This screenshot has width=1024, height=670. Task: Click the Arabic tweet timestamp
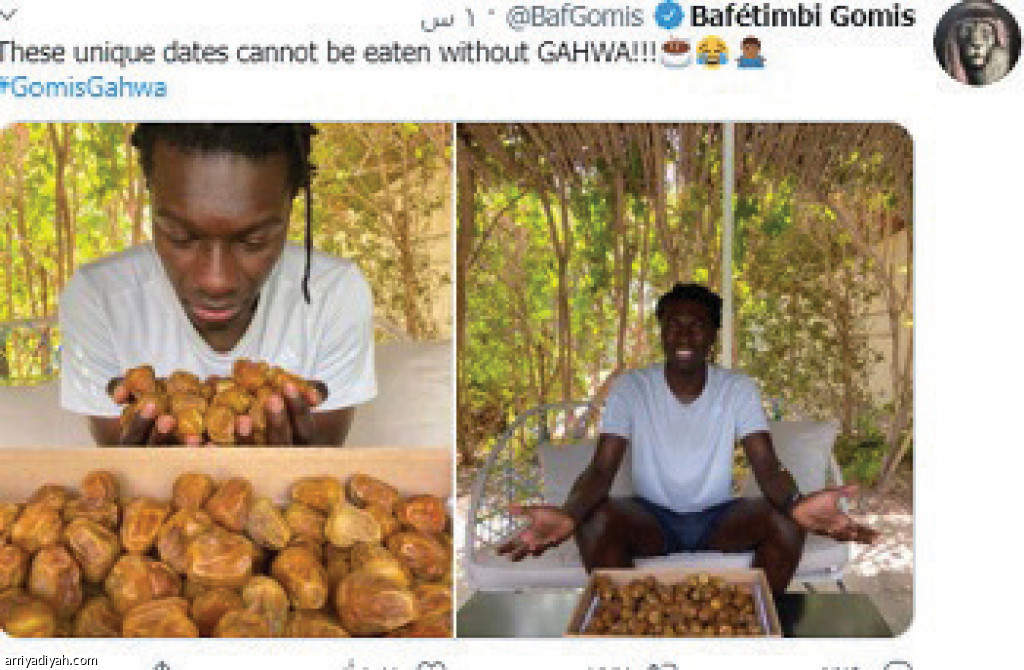pyautogui.click(x=448, y=20)
